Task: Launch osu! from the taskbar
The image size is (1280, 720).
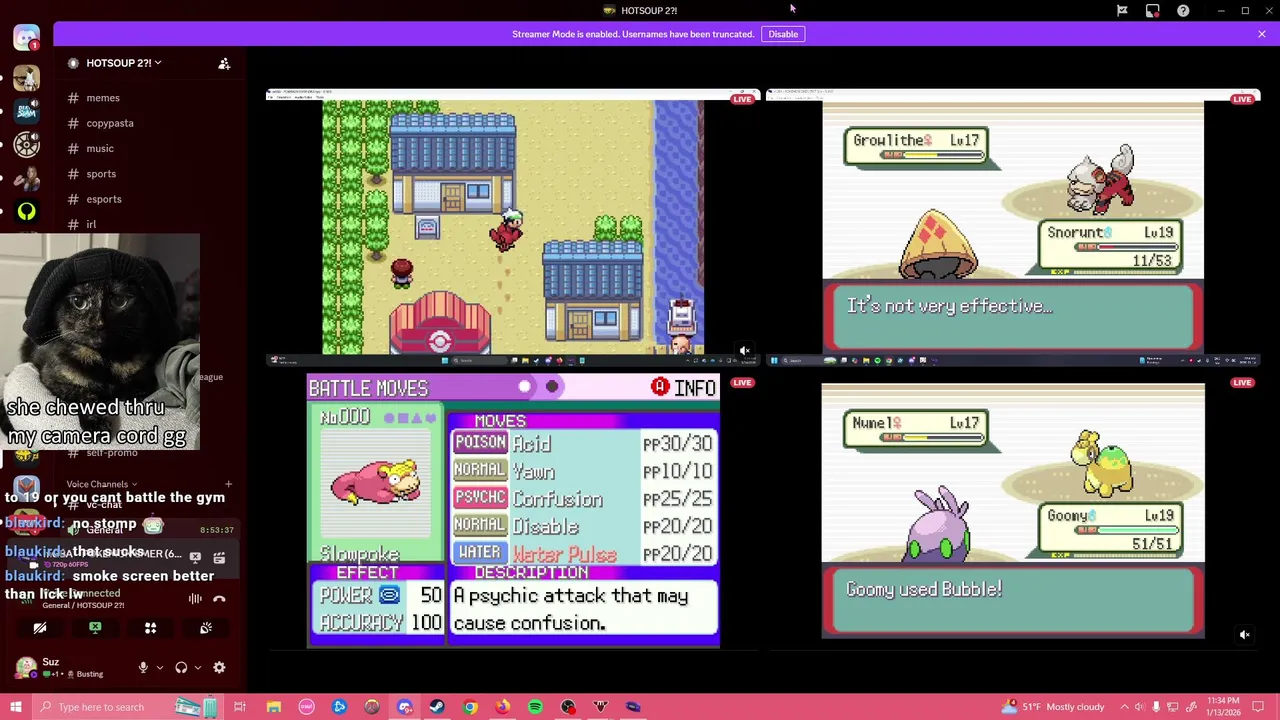Action: coord(306,707)
